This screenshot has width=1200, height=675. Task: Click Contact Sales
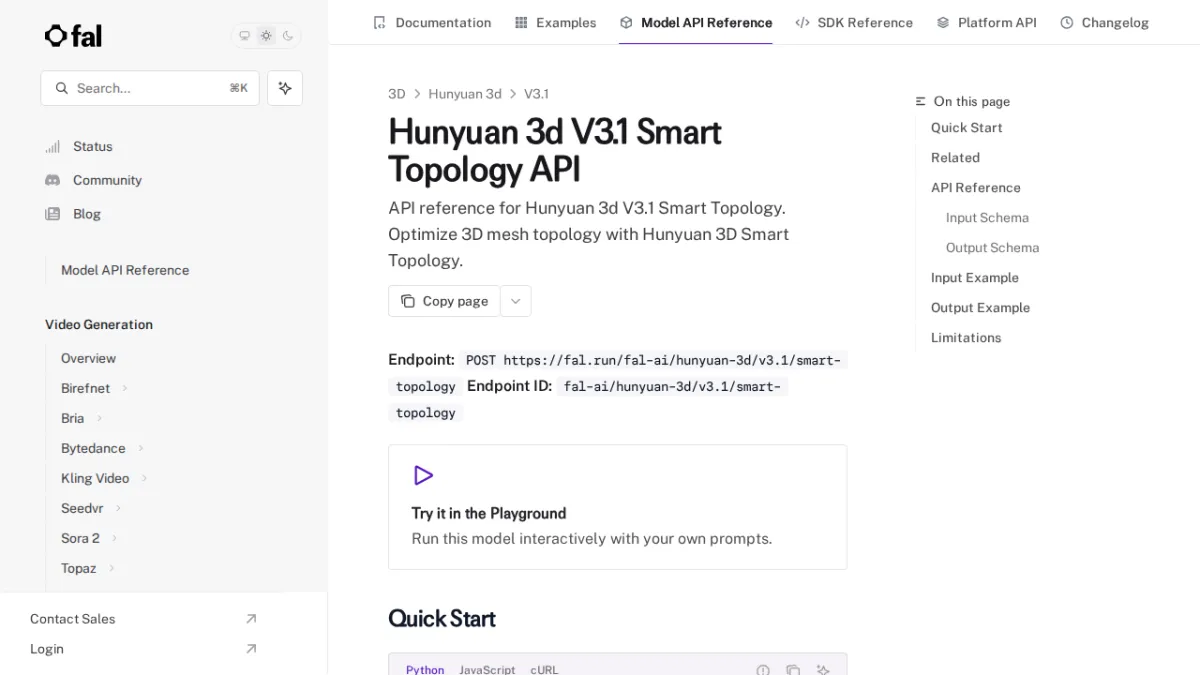(x=73, y=619)
